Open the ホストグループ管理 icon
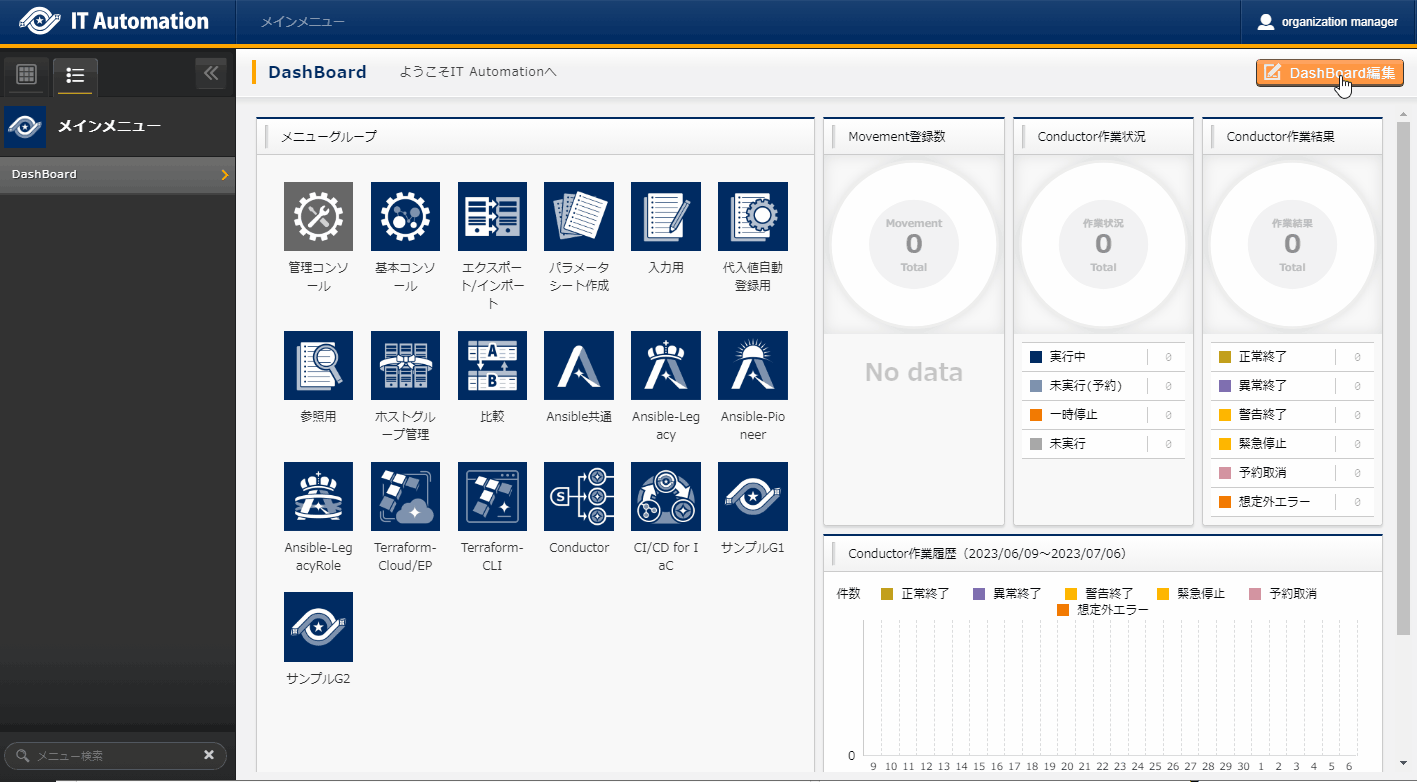Screen dimensions: 1417x782 (x=405, y=366)
